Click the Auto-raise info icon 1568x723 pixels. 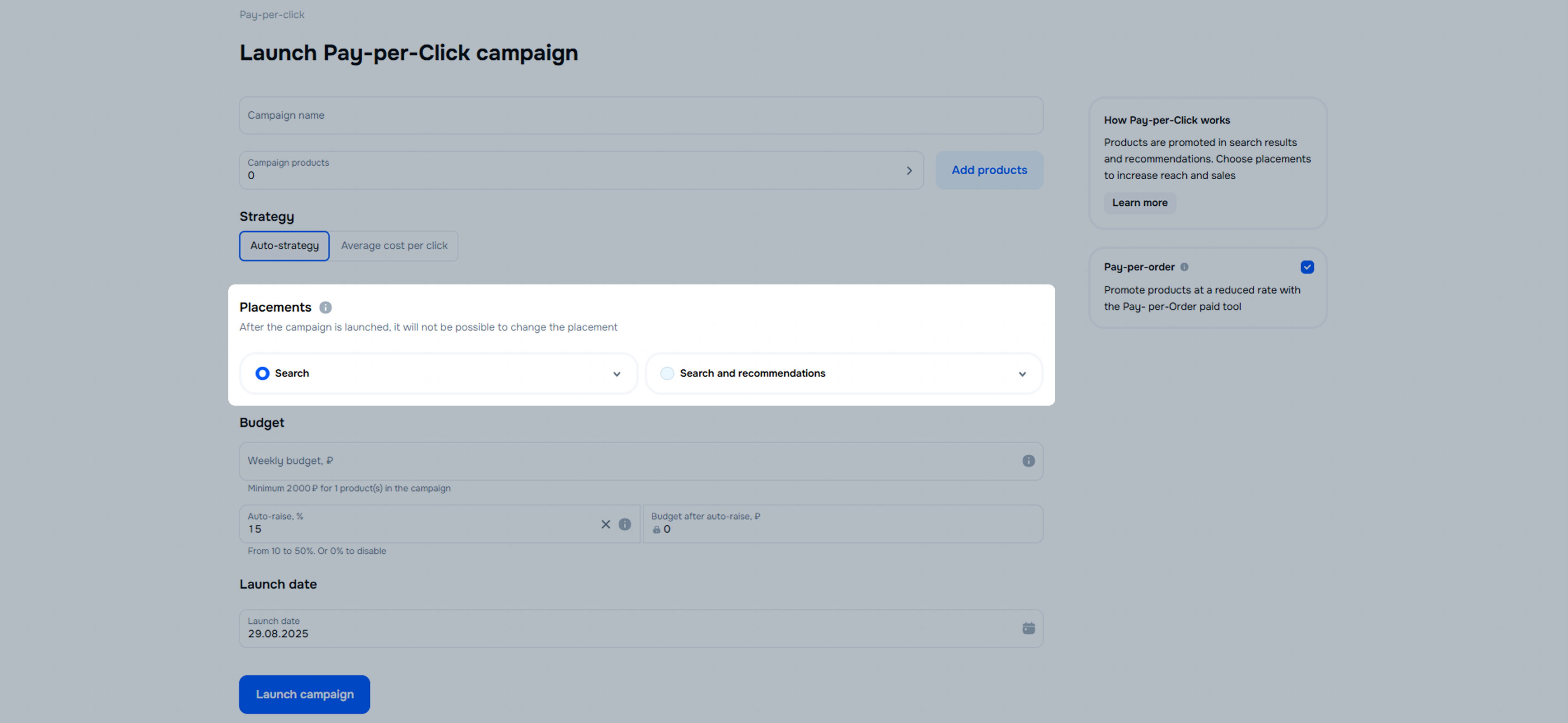624,524
